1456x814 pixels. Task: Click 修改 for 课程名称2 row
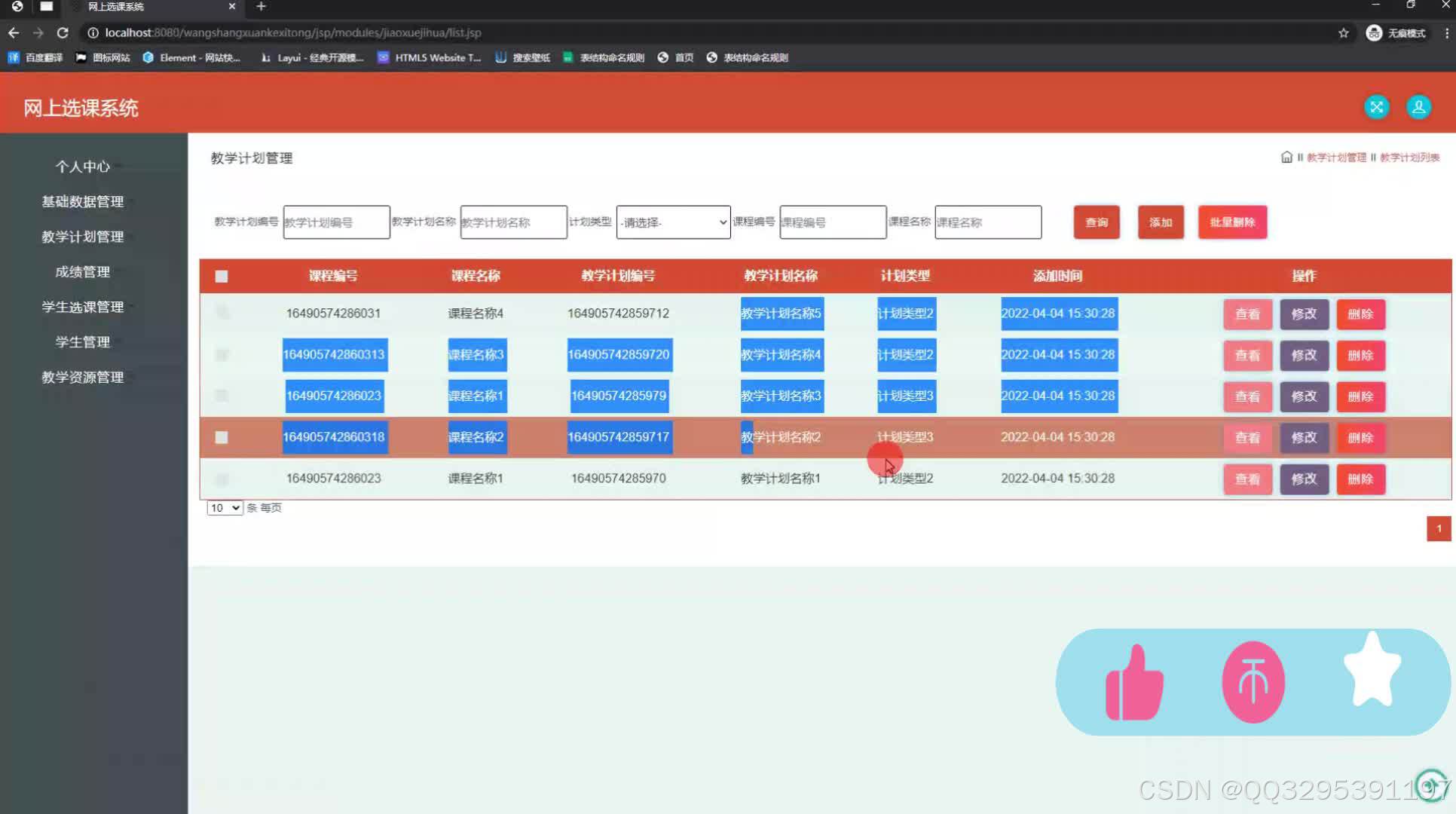1304,437
